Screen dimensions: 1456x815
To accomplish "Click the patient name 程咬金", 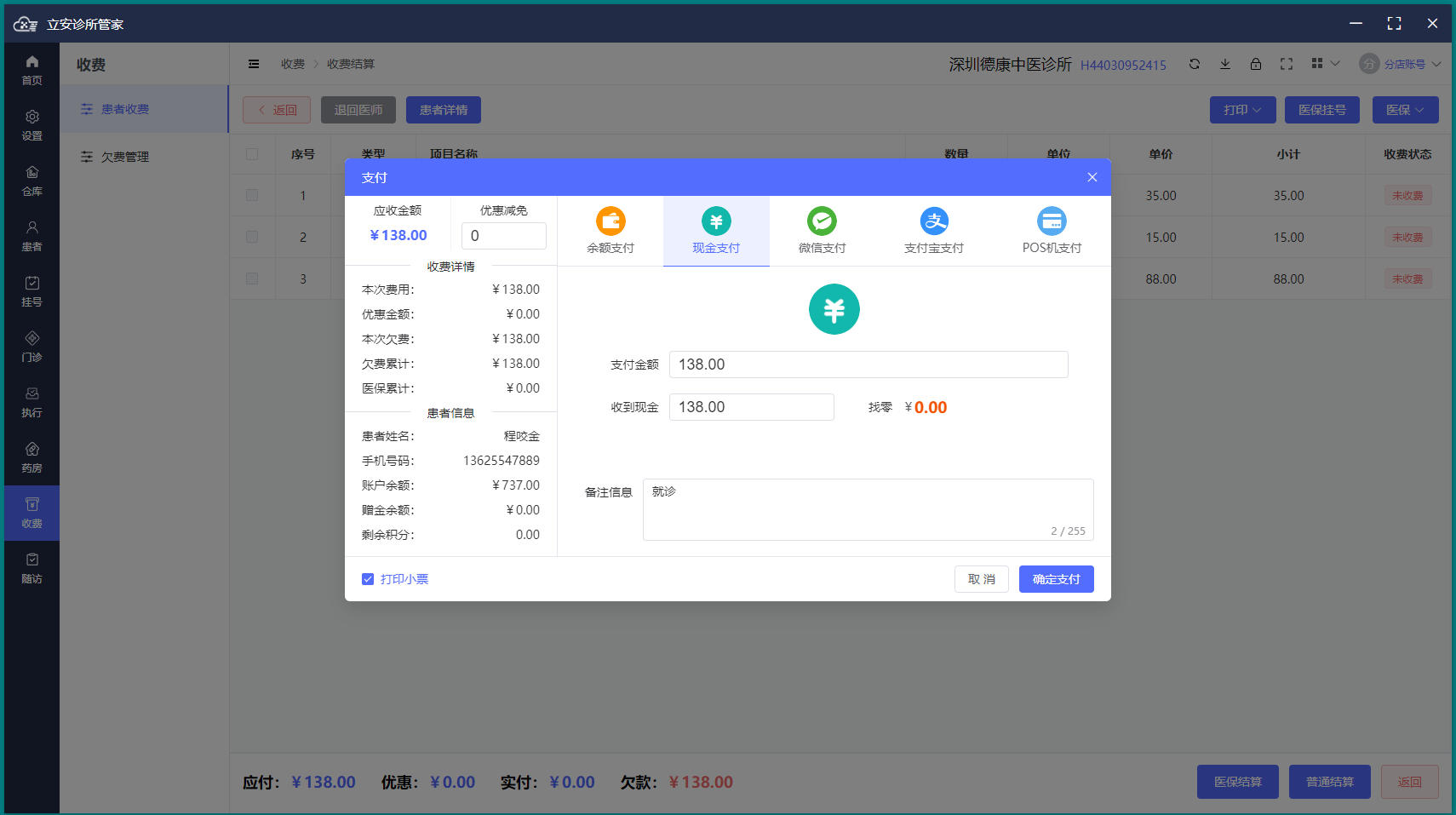I will pyautogui.click(x=522, y=436).
